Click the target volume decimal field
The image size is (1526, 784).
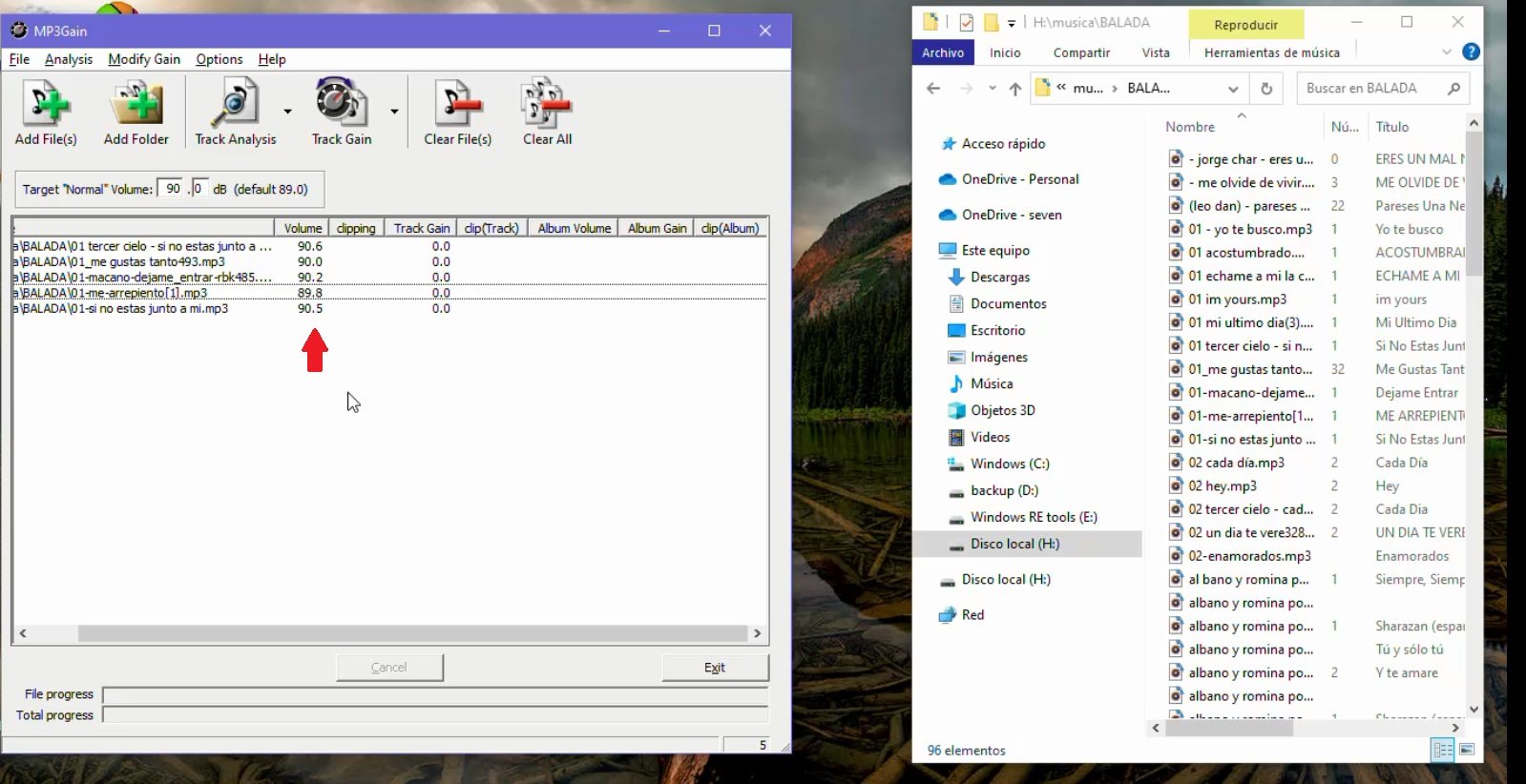tap(199, 189)
